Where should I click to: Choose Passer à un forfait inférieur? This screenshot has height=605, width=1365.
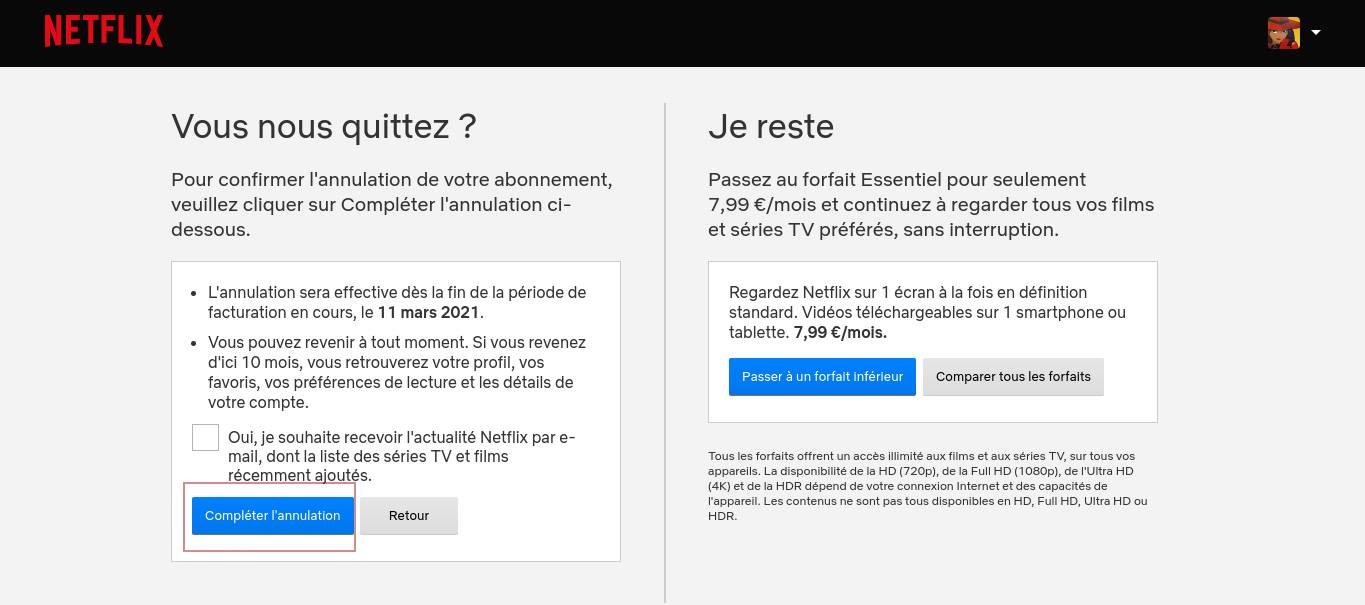821,377
